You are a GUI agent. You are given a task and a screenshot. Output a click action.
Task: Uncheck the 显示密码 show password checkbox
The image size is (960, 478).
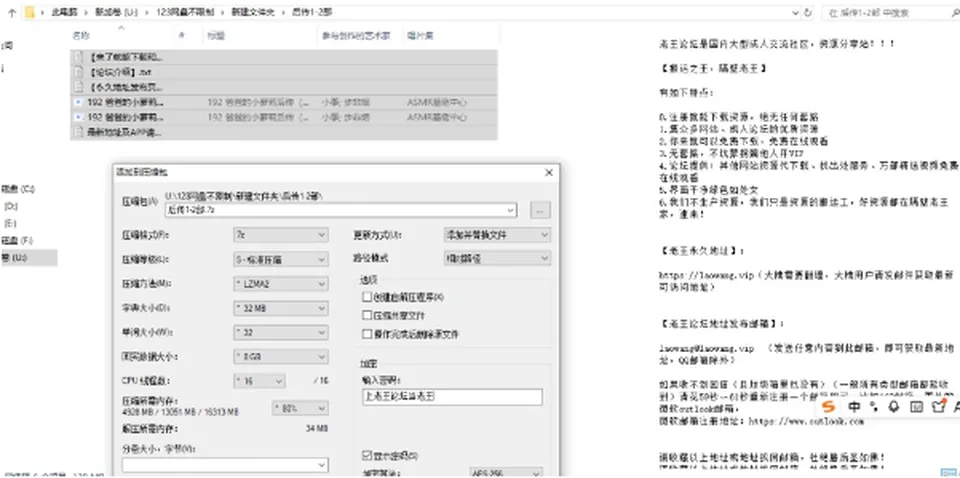367,455
